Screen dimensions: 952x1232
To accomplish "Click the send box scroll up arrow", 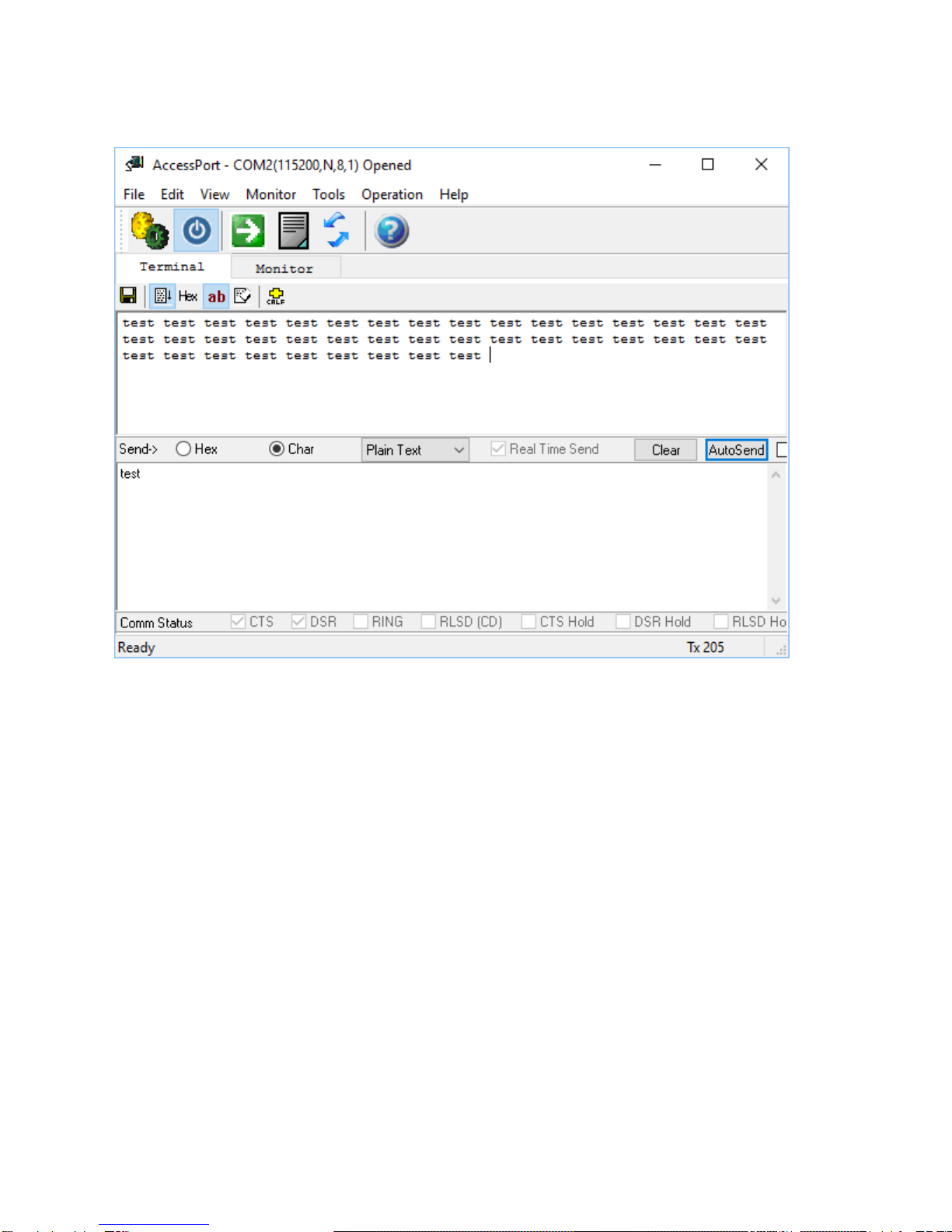I will (776, 475).
